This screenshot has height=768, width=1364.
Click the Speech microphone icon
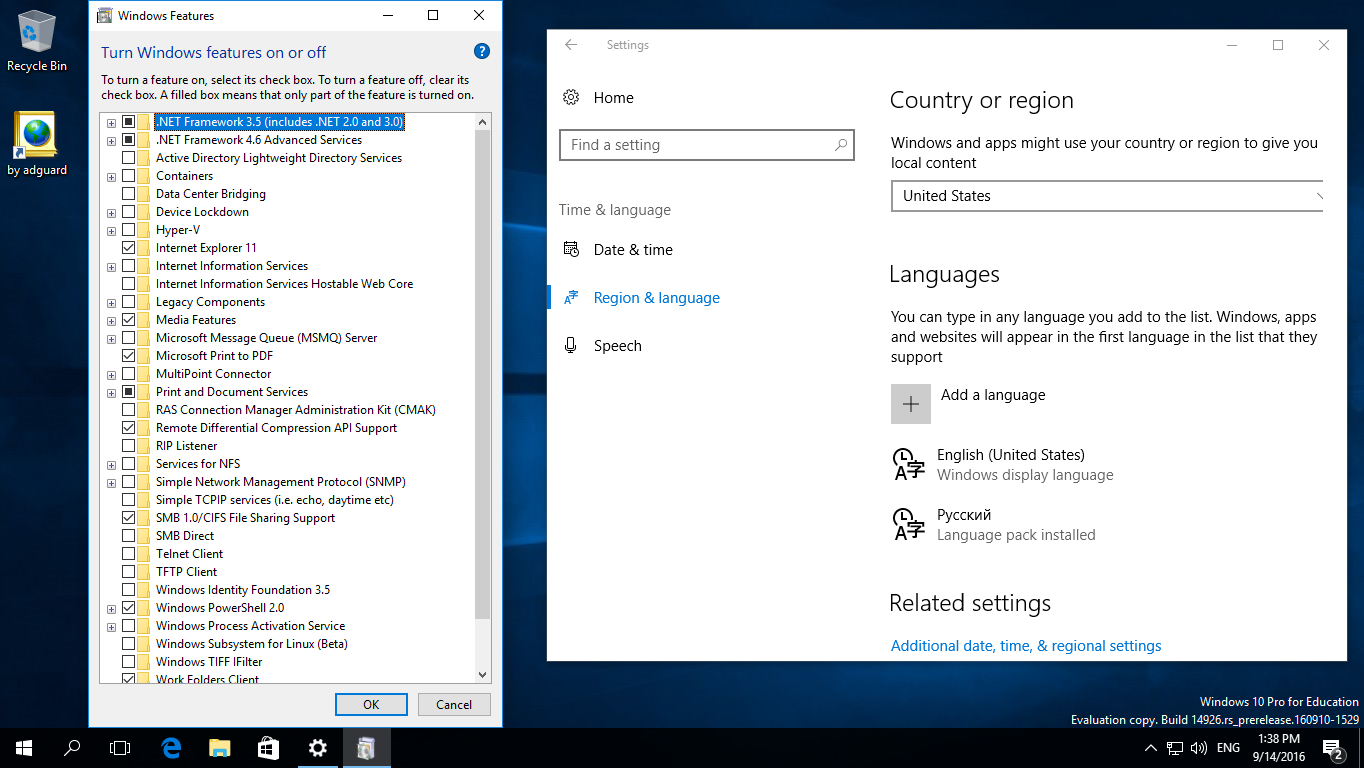click(571, 345)
